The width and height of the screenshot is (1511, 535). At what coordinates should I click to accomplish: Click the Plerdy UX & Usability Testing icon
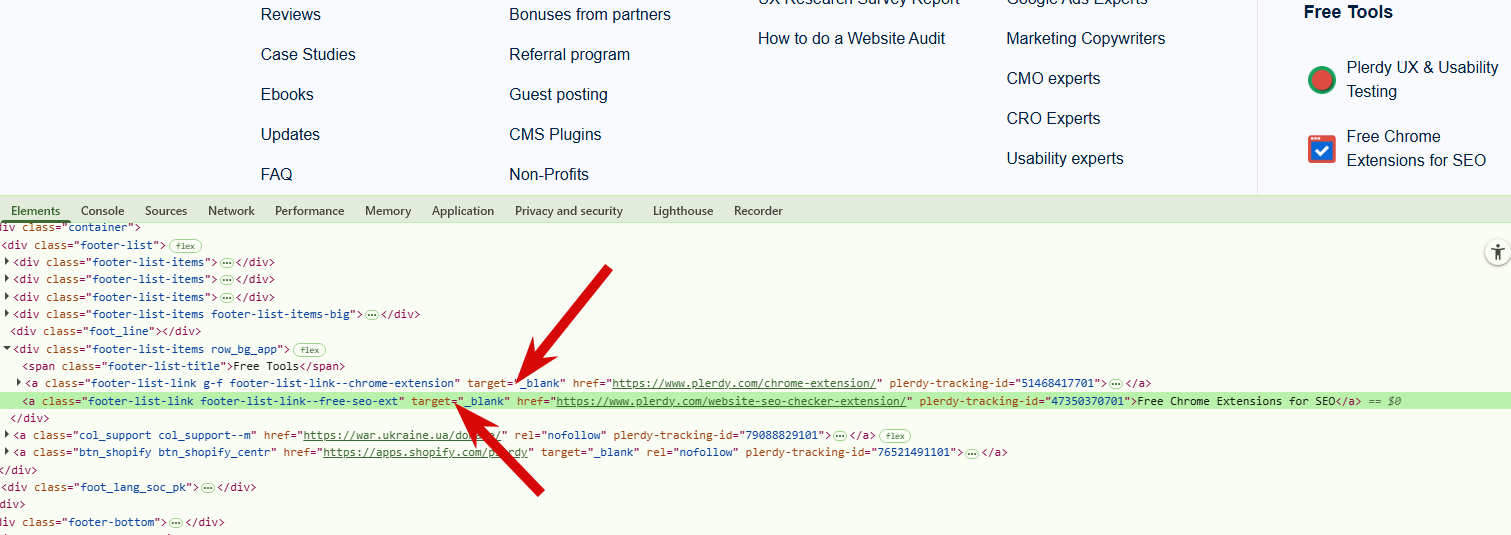tap(1322, 80)
